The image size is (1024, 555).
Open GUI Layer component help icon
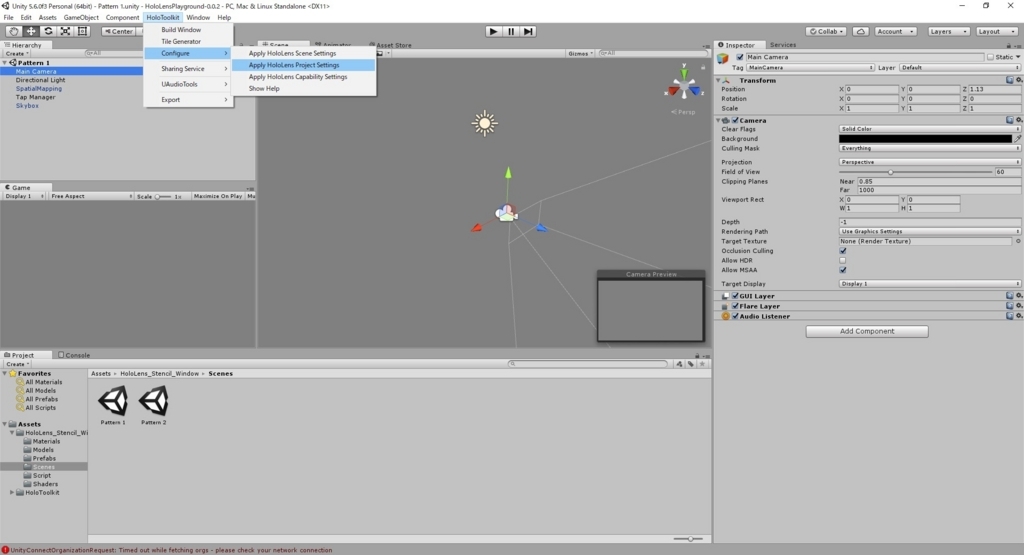pyautogui.click(x=1010, y=296)
